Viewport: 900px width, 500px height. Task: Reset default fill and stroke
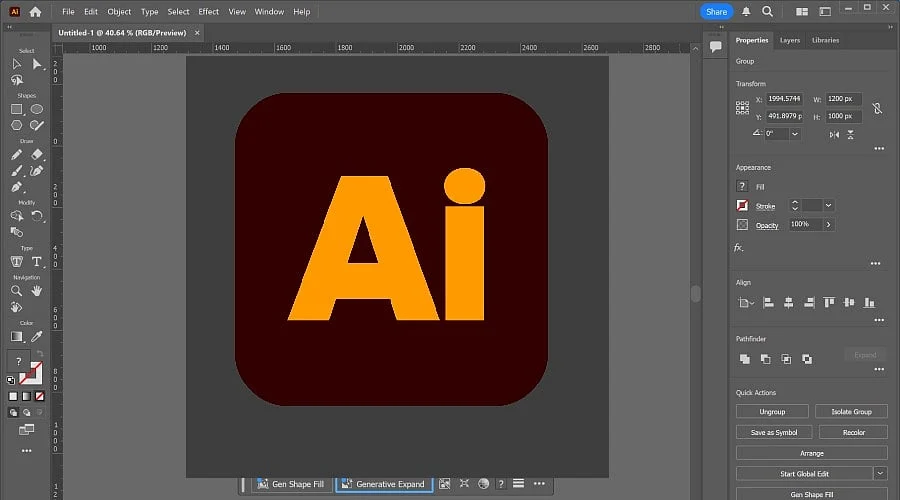pyautogui.click(x=10, y=380)
